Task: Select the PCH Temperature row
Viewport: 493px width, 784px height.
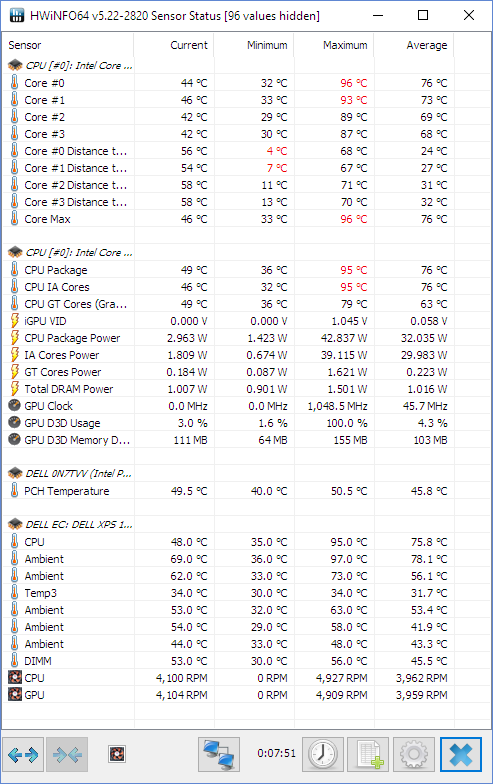Action: click(228, 491)
